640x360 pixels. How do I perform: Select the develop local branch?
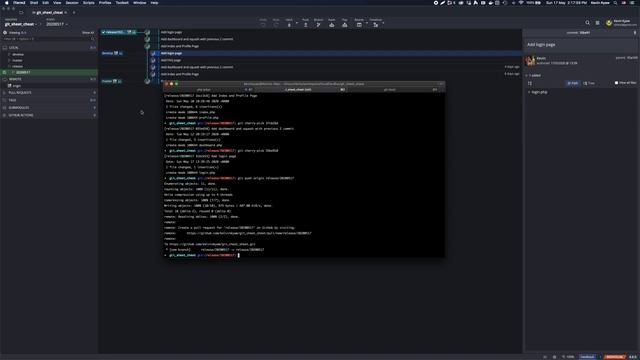tap(18, 54)
